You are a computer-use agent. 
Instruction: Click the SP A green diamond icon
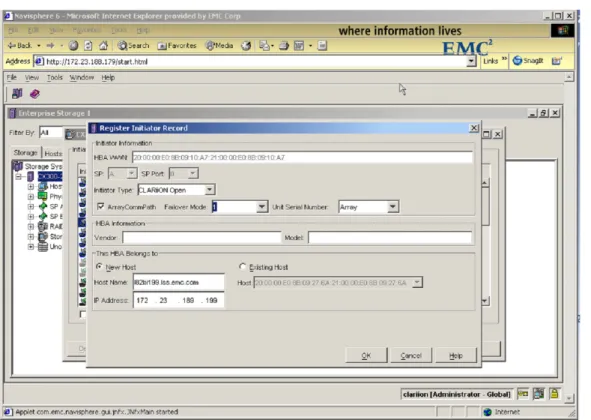point(43,207)
